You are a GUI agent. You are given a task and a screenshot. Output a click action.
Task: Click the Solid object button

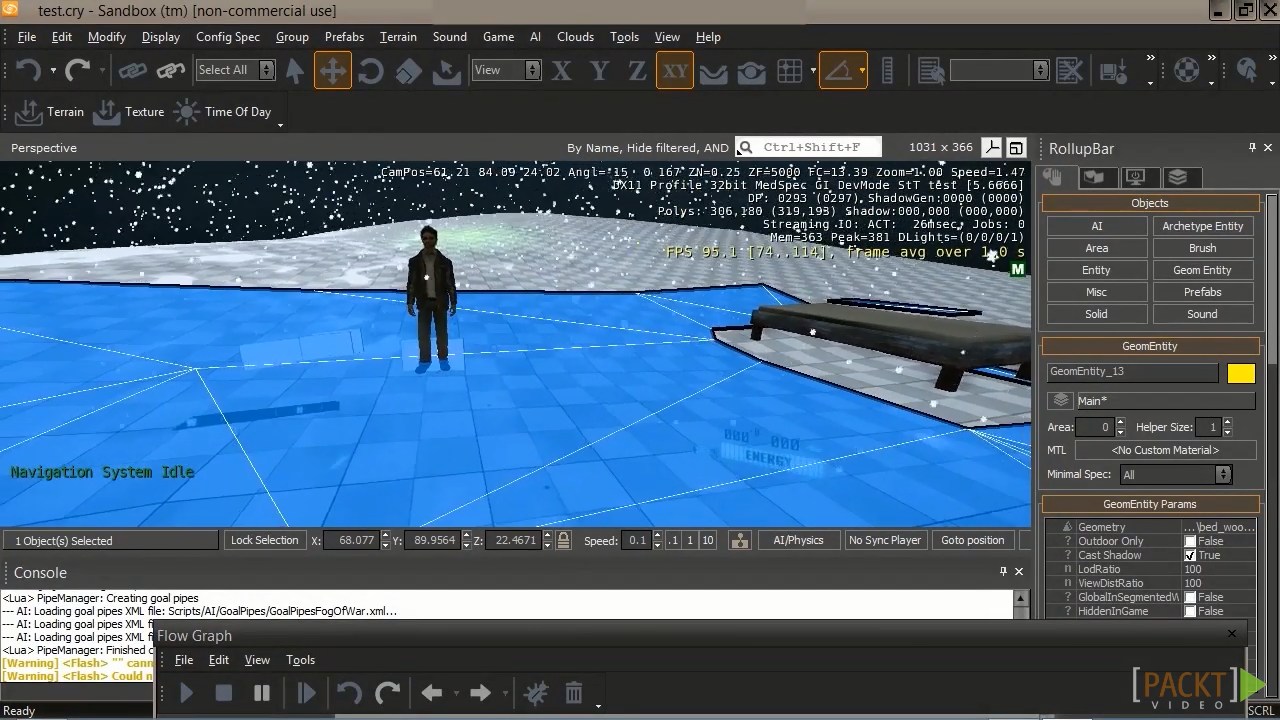(1096, 314)
